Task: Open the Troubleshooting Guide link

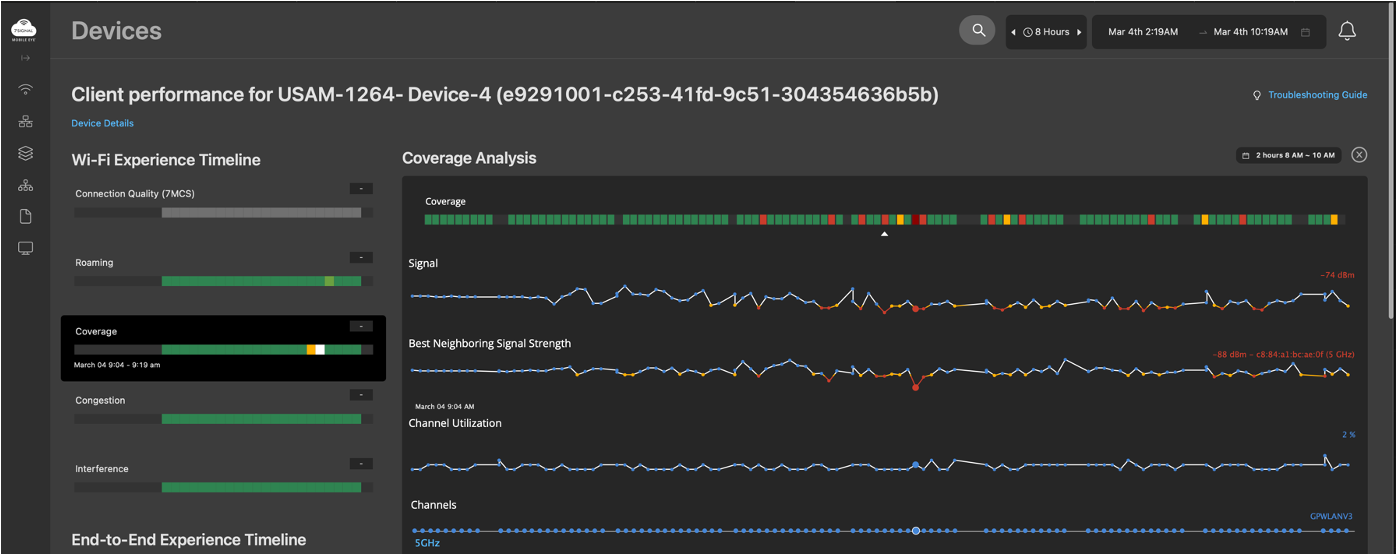Action: point(1317,95)
